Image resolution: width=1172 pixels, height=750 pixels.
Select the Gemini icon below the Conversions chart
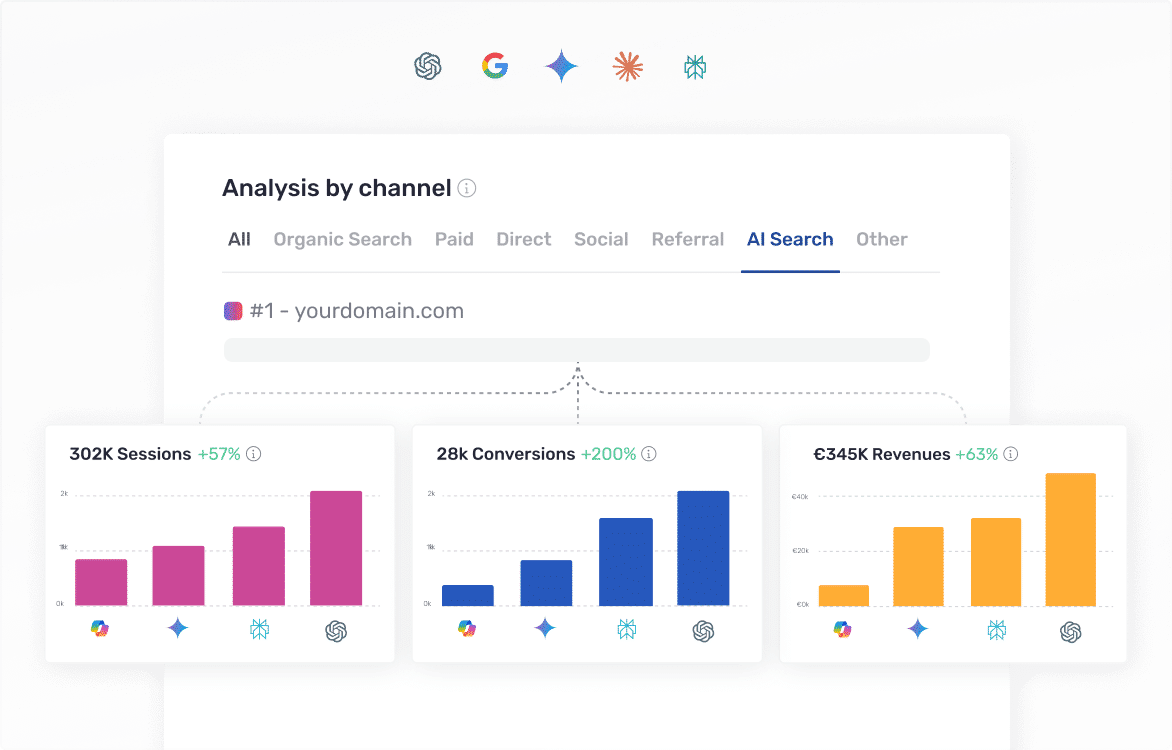(x=545, y=629)
